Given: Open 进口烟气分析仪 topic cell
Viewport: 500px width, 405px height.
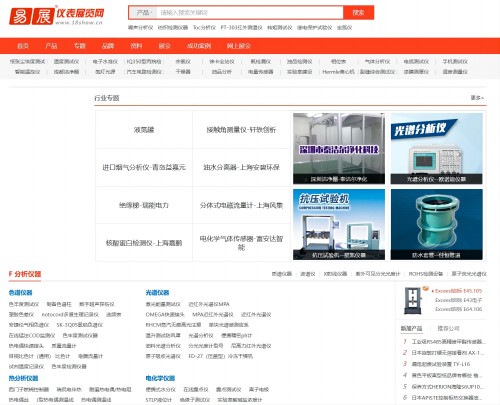Looking at the screenshot, I should [x=144, y=167].
